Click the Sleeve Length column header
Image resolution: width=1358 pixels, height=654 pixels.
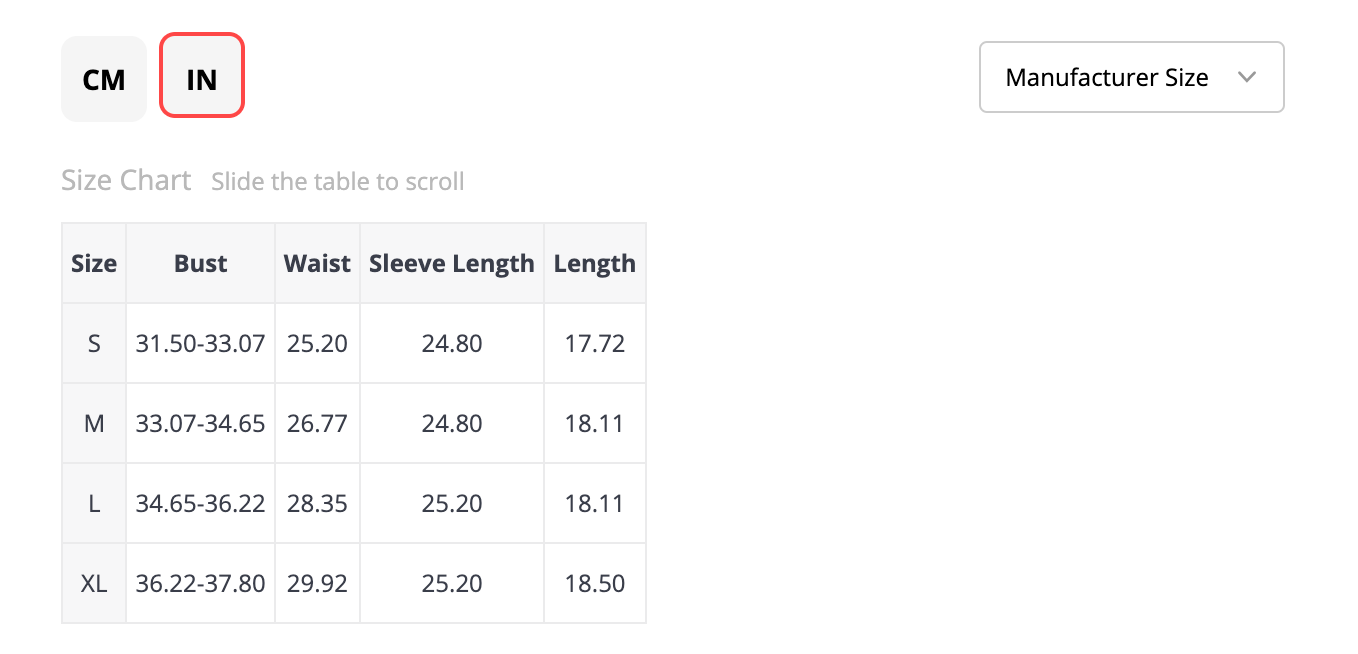[452, 263]
